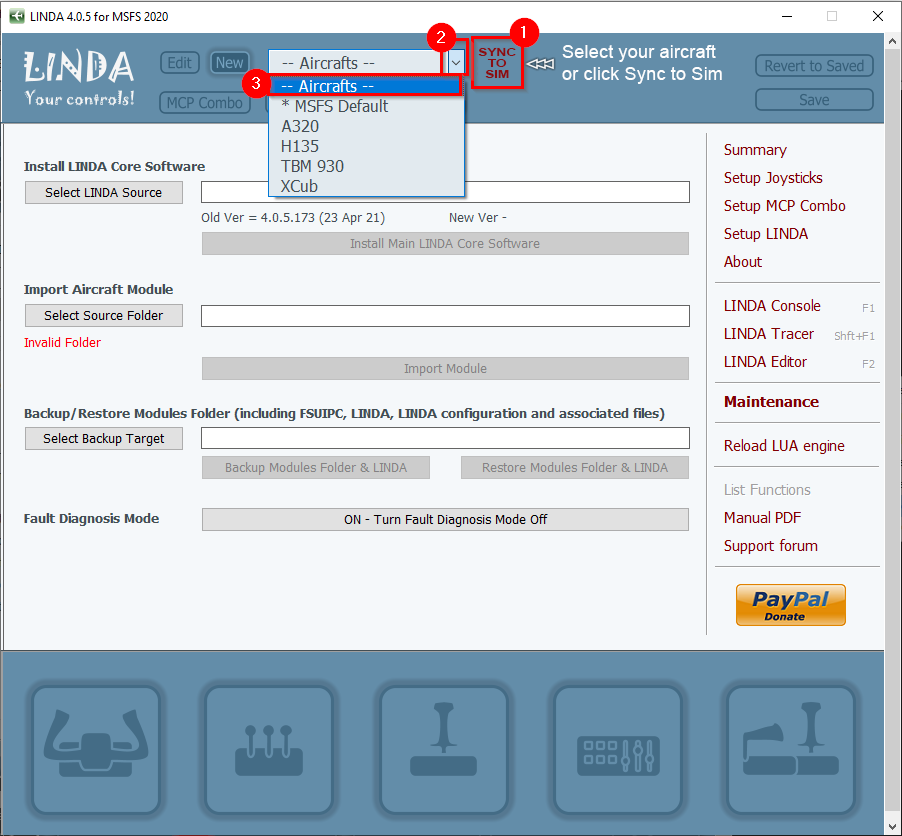Click Select Backup Target button
This screenshot has height=836, width=902.
[104, 438]
